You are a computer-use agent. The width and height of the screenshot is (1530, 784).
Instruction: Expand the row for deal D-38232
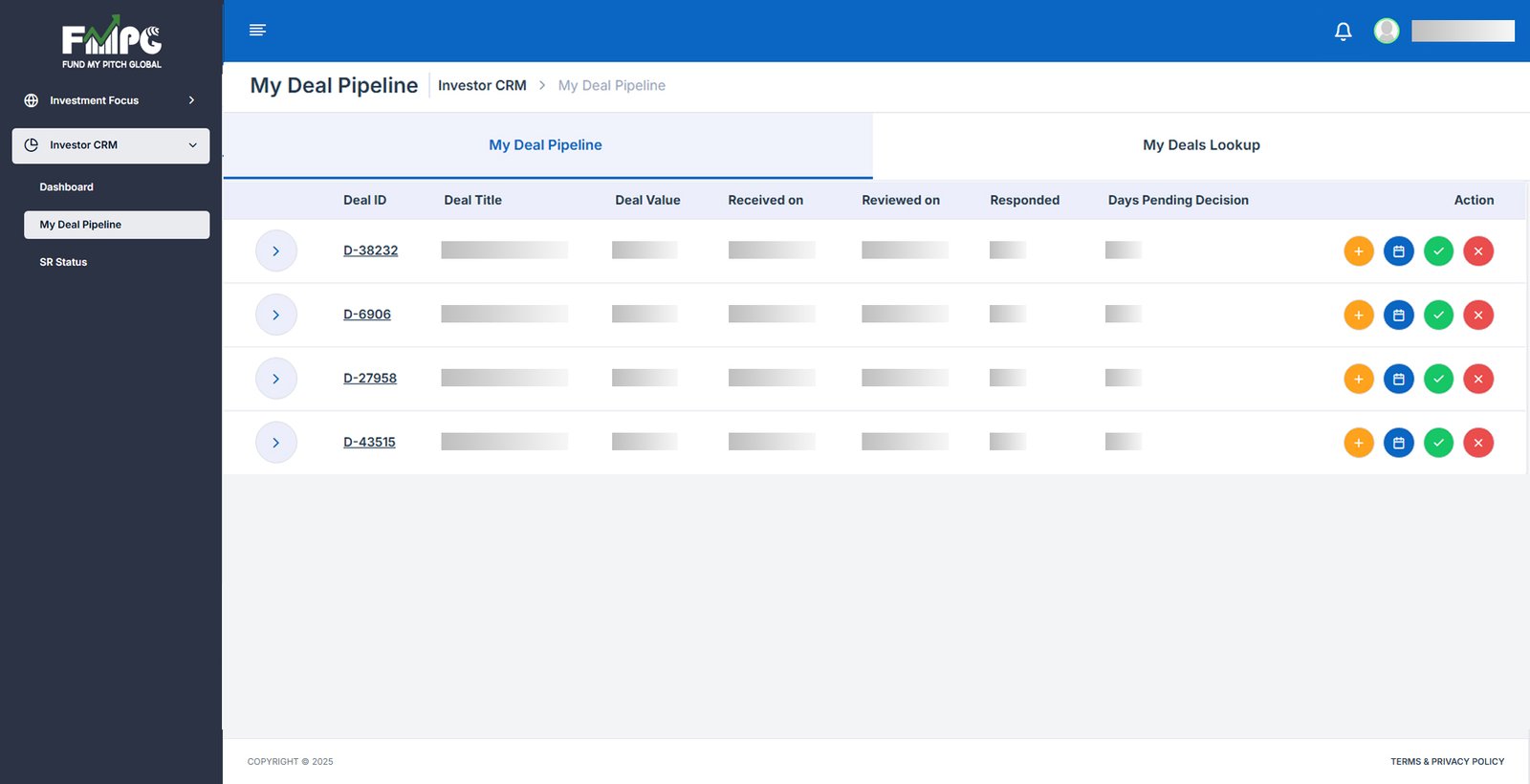[276, 251]
